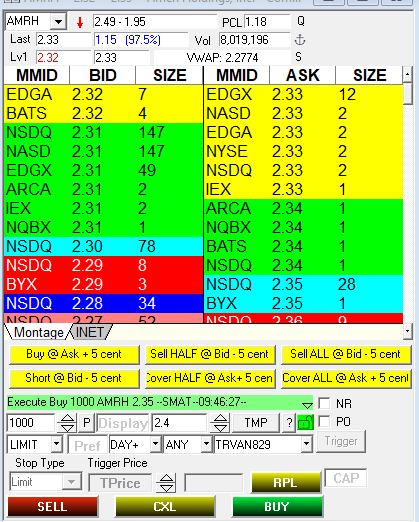The image size is (419, 522).
Task: Enable the NR checkbox
Action: point(324,403)
